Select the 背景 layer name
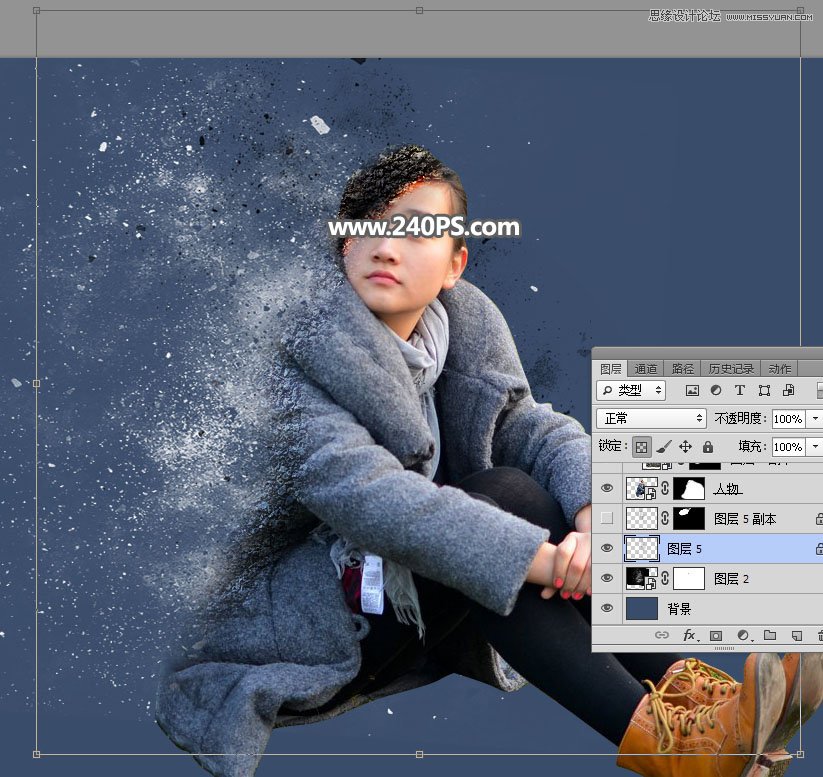Screen dimensions: 823x777 tap(679, 608)
